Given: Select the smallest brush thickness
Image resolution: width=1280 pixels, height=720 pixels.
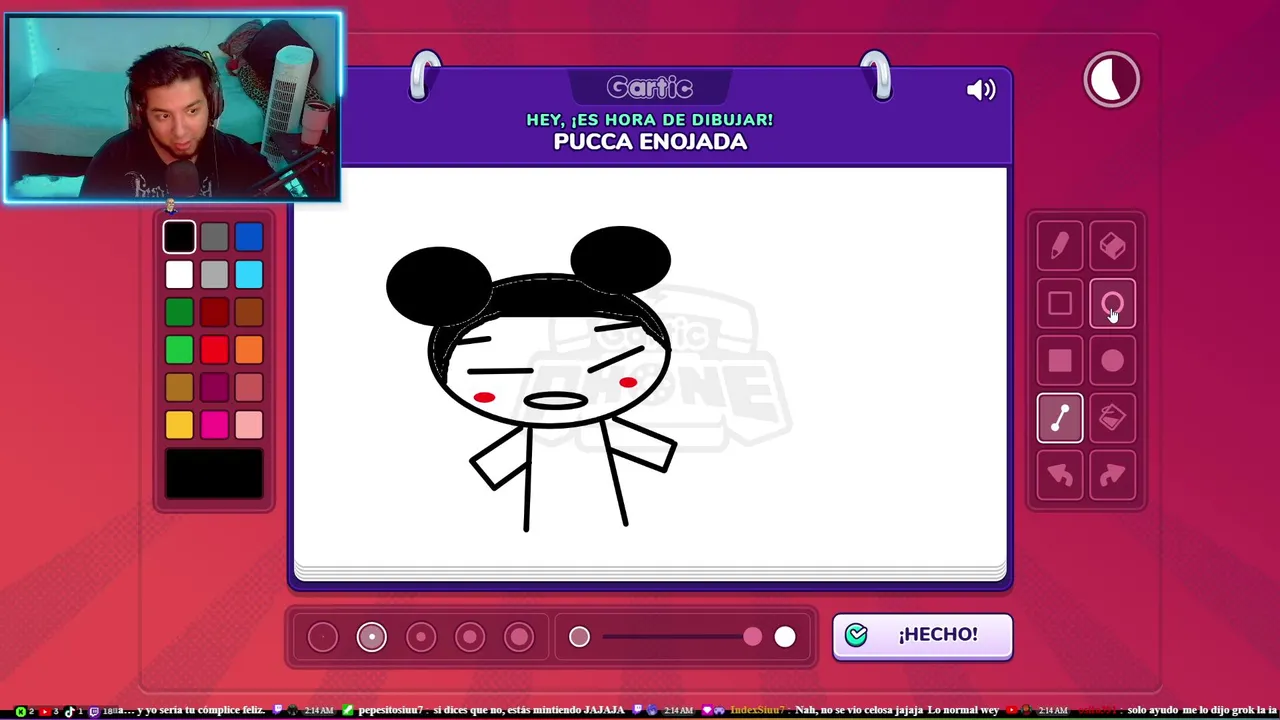Looking at the screenshot, I should tap(322, 637).
